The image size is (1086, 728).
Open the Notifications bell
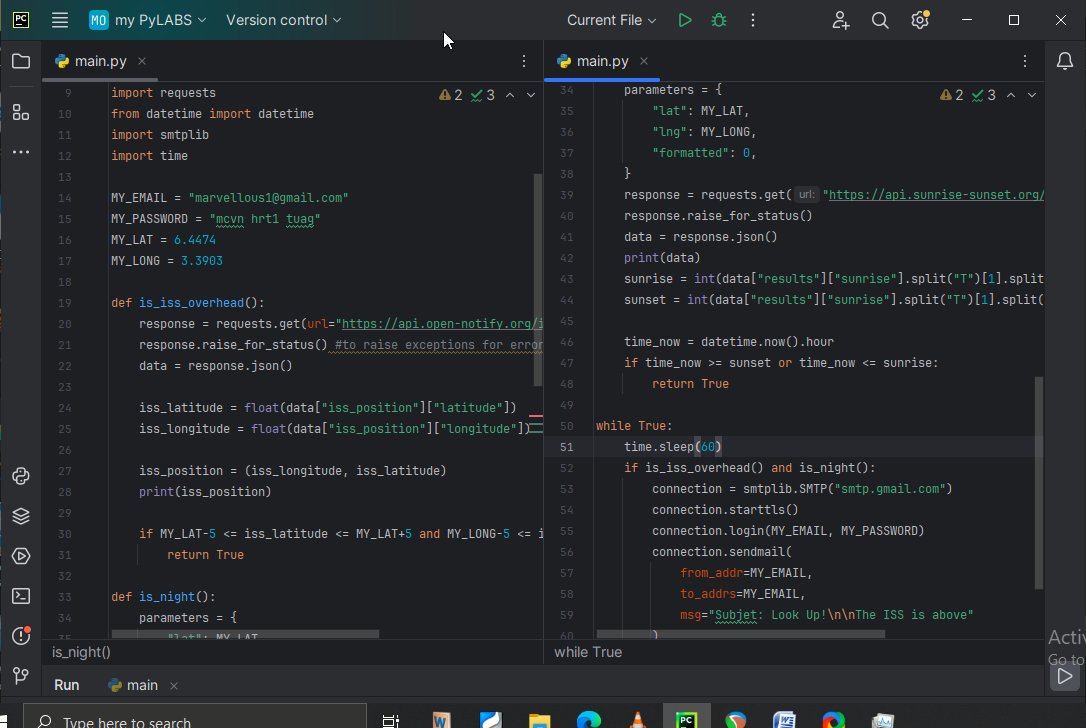pyautogui.click(x=1065, y=61)
